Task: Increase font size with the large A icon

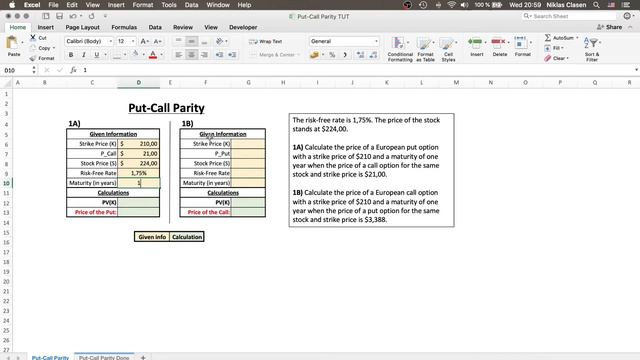Action: [144, 41]
